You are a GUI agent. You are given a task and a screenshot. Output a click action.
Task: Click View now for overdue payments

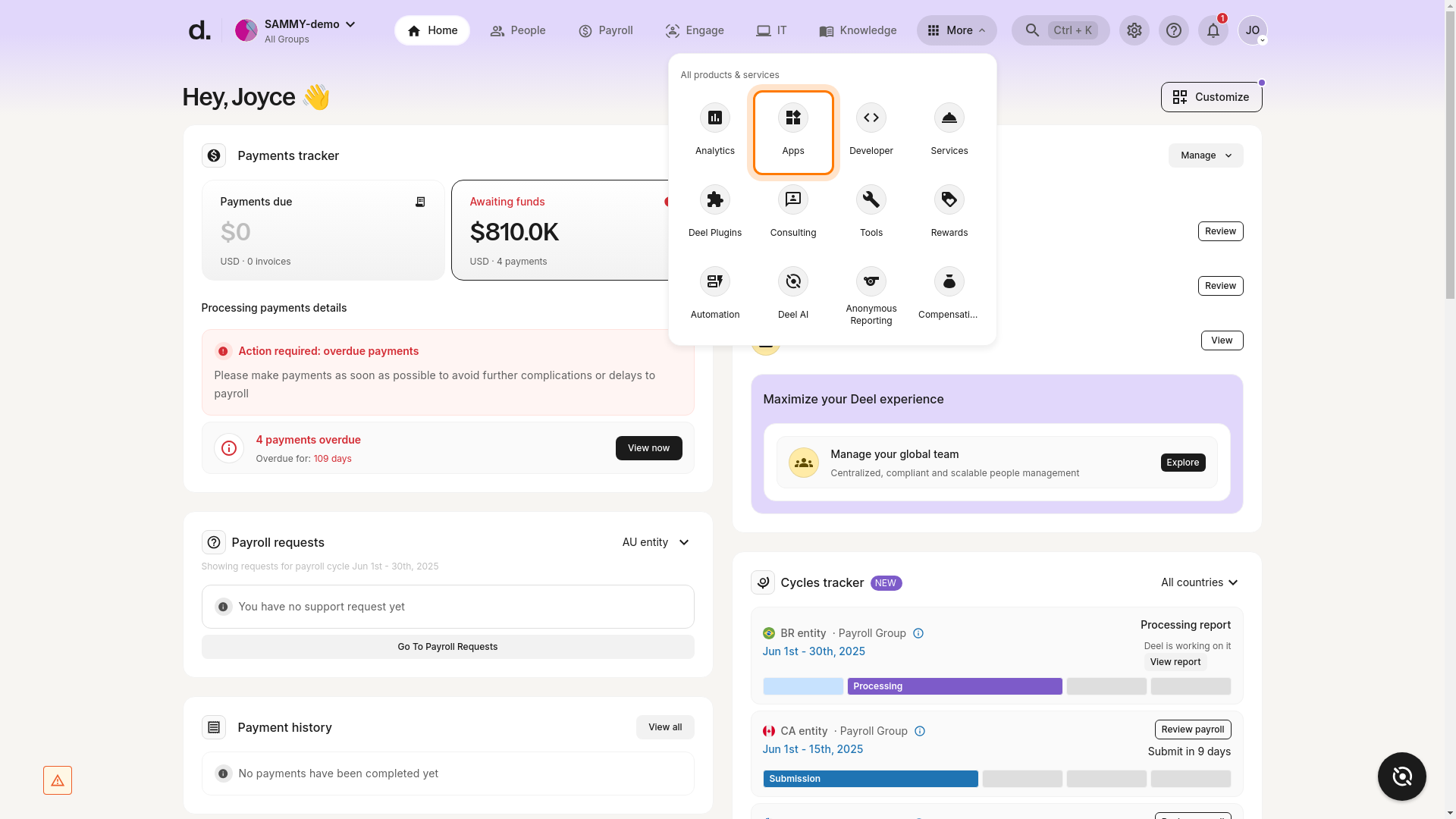pyautogui.click(x=648, y=448)
